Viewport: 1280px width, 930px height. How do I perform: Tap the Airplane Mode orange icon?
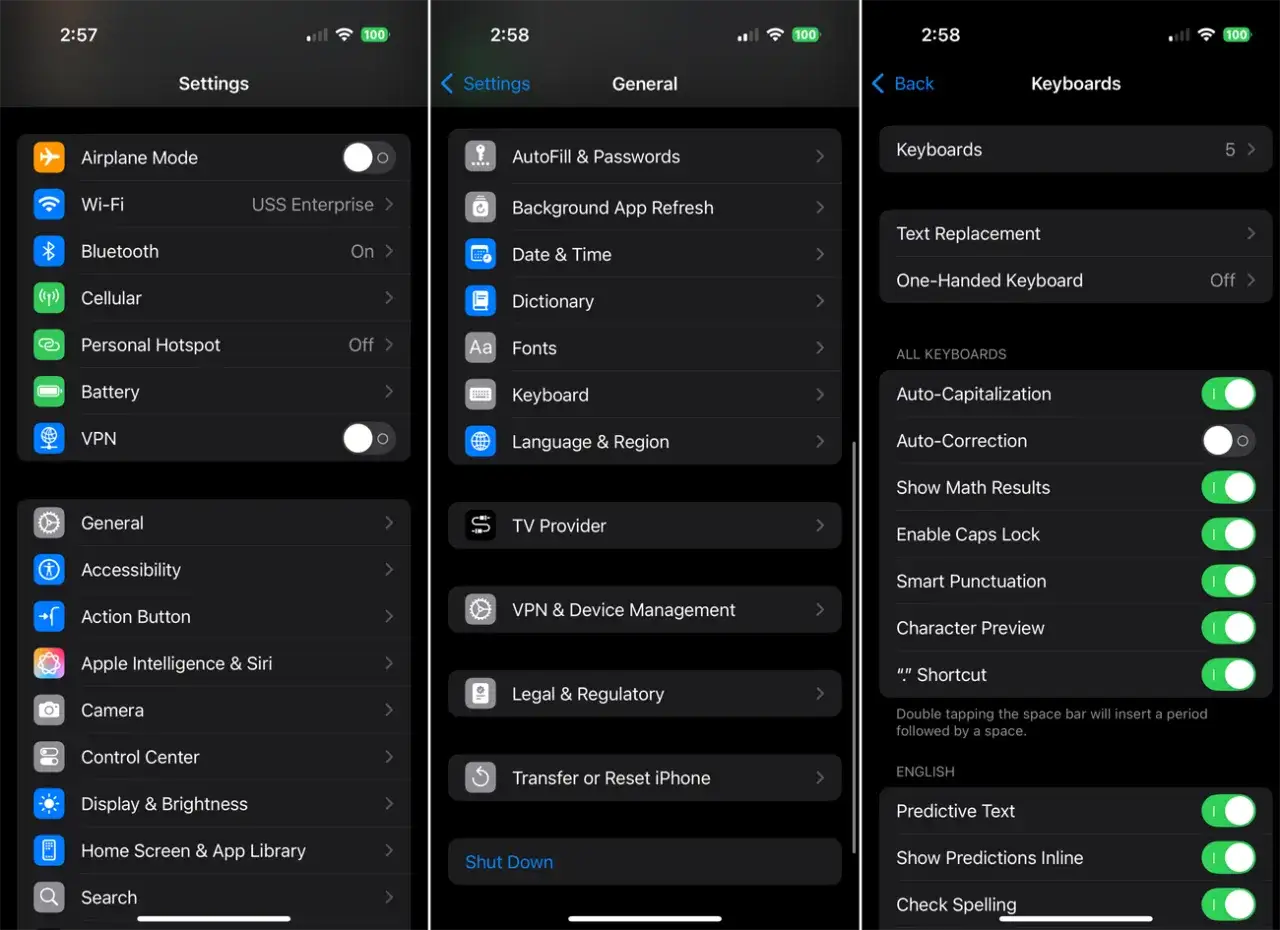click(49, 157)
